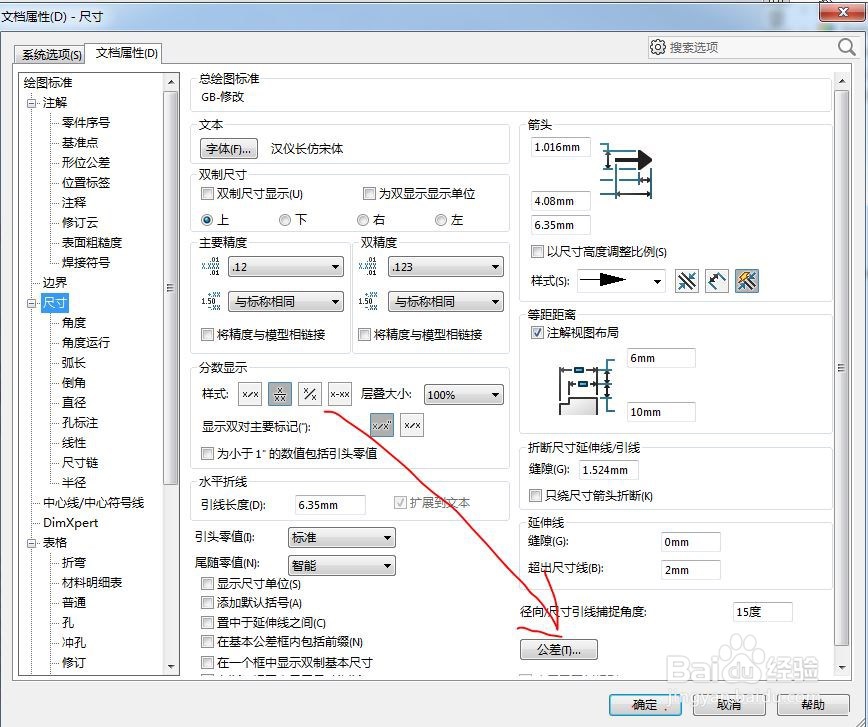Select the 上 (top) radio option

point(207,220)
